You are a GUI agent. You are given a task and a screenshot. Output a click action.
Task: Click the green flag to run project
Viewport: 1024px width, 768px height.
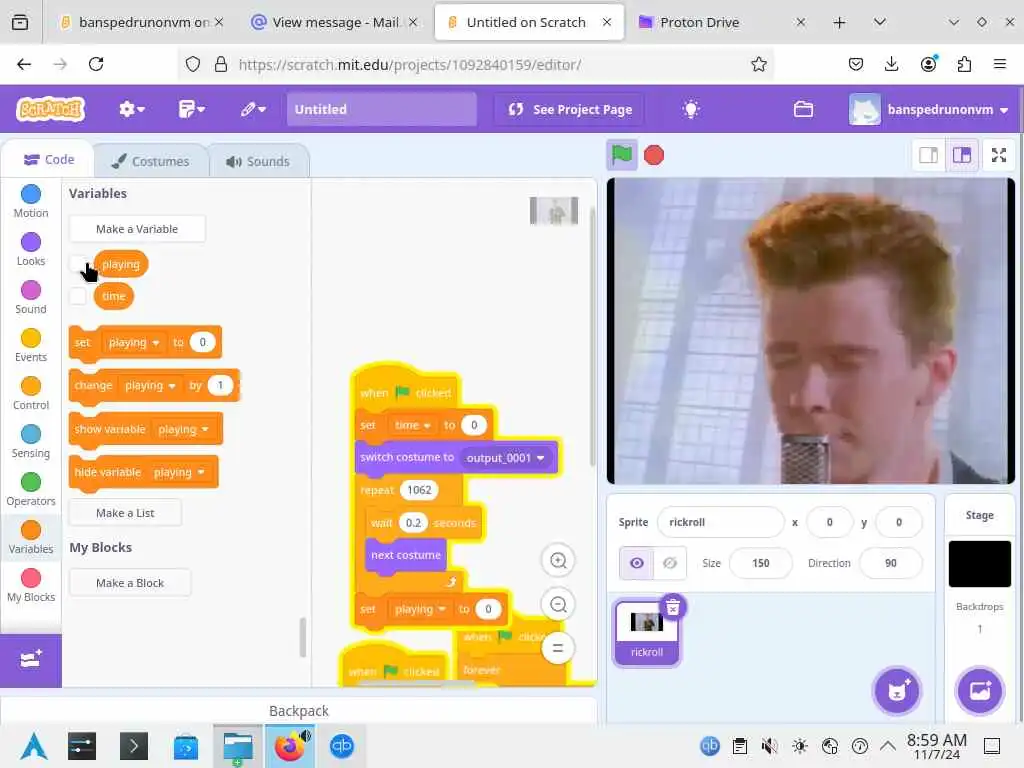pos(621,155)
